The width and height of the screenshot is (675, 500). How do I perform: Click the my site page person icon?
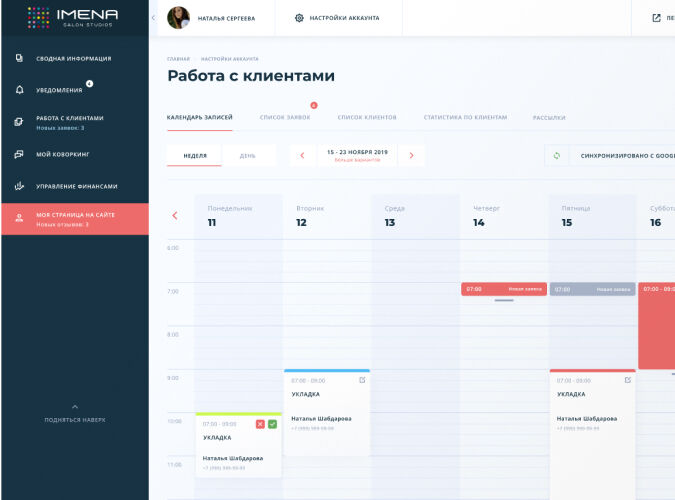coord(19,218)
